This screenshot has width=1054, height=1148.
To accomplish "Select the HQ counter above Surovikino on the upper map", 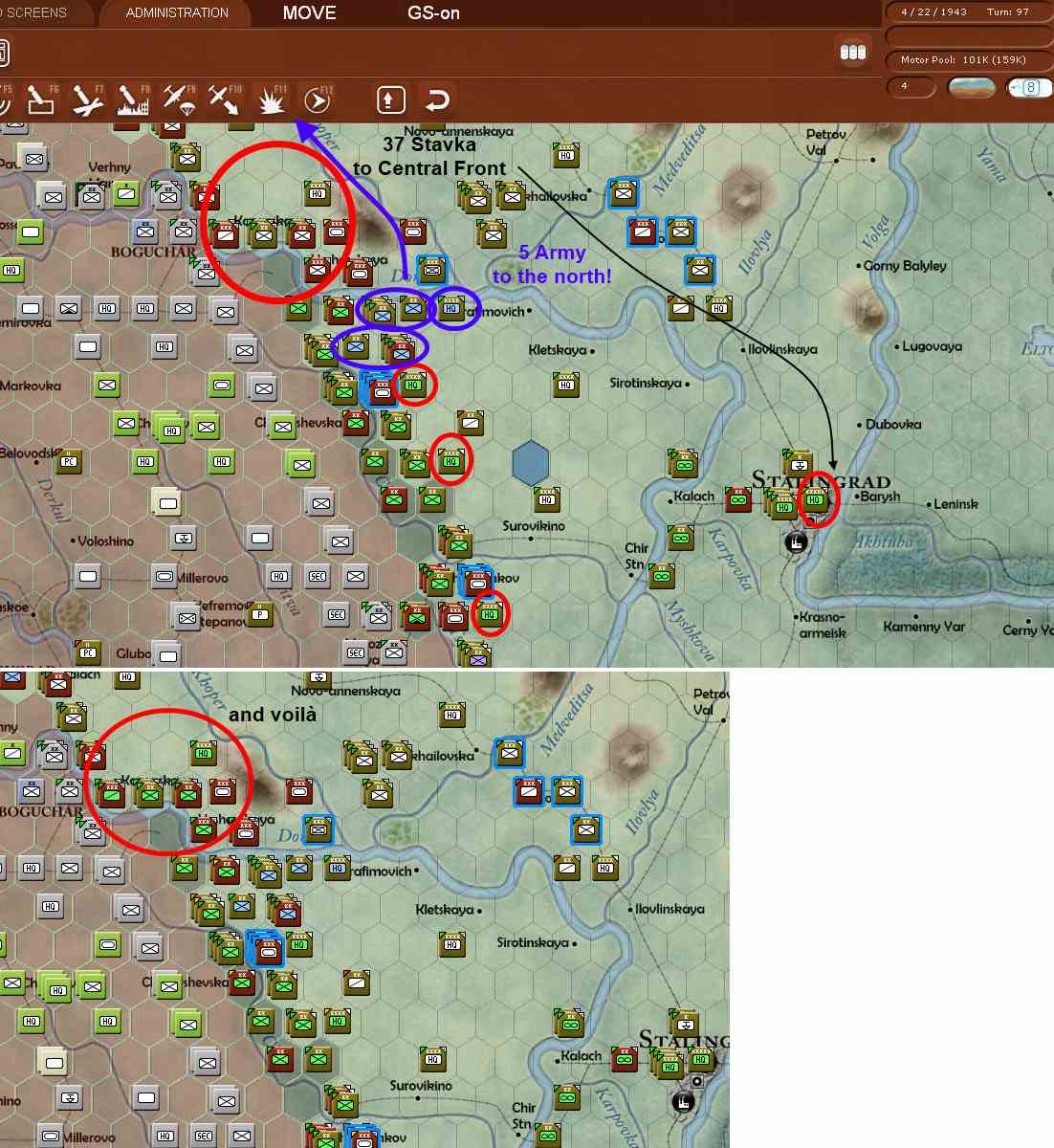I will [x=547, y=497].
